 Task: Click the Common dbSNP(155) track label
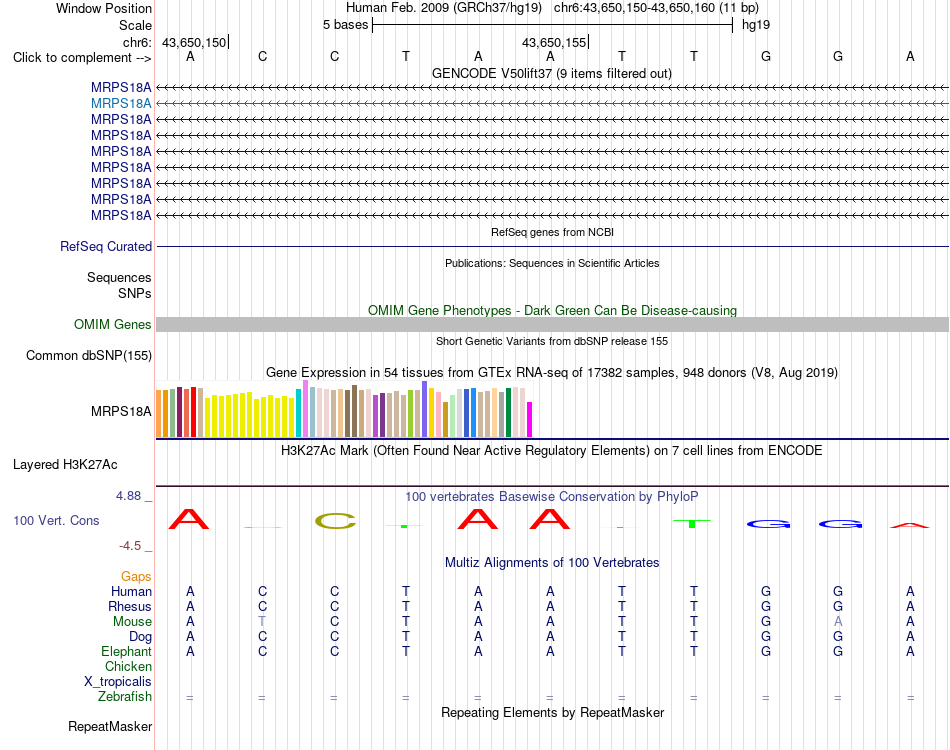pos(89,356)
